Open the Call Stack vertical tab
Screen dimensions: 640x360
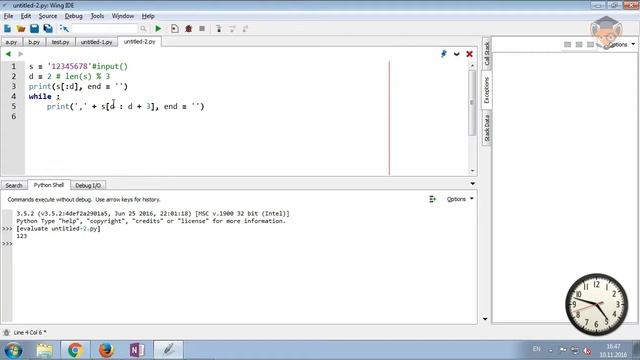pyautogui.click(x=487, y=53)
